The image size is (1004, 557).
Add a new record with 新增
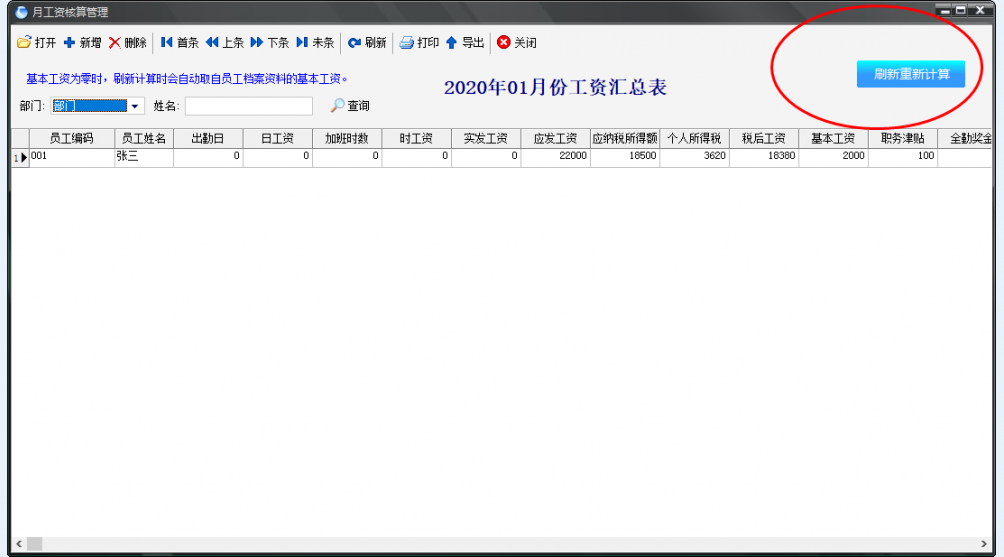click(82, 42)
